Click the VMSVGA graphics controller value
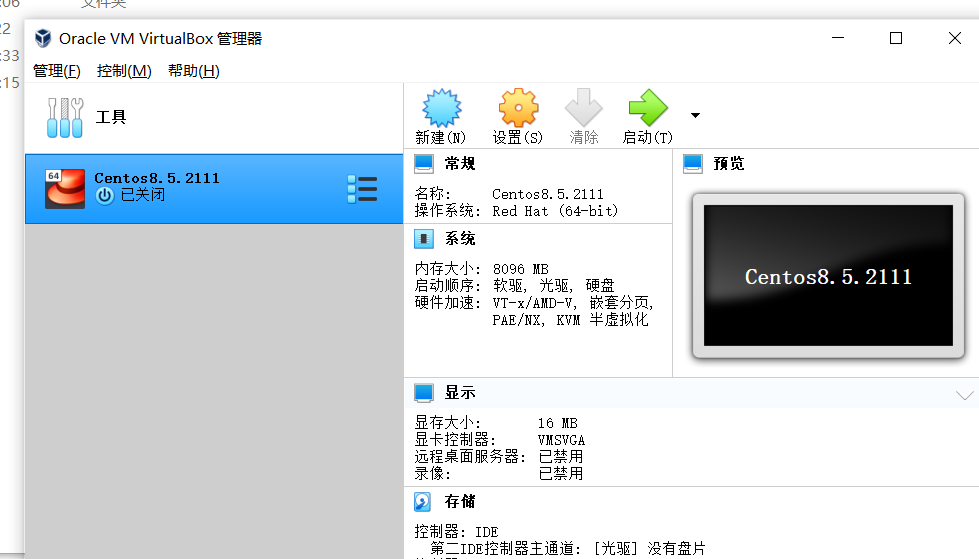The image size is (979, 559). (561, 440)
